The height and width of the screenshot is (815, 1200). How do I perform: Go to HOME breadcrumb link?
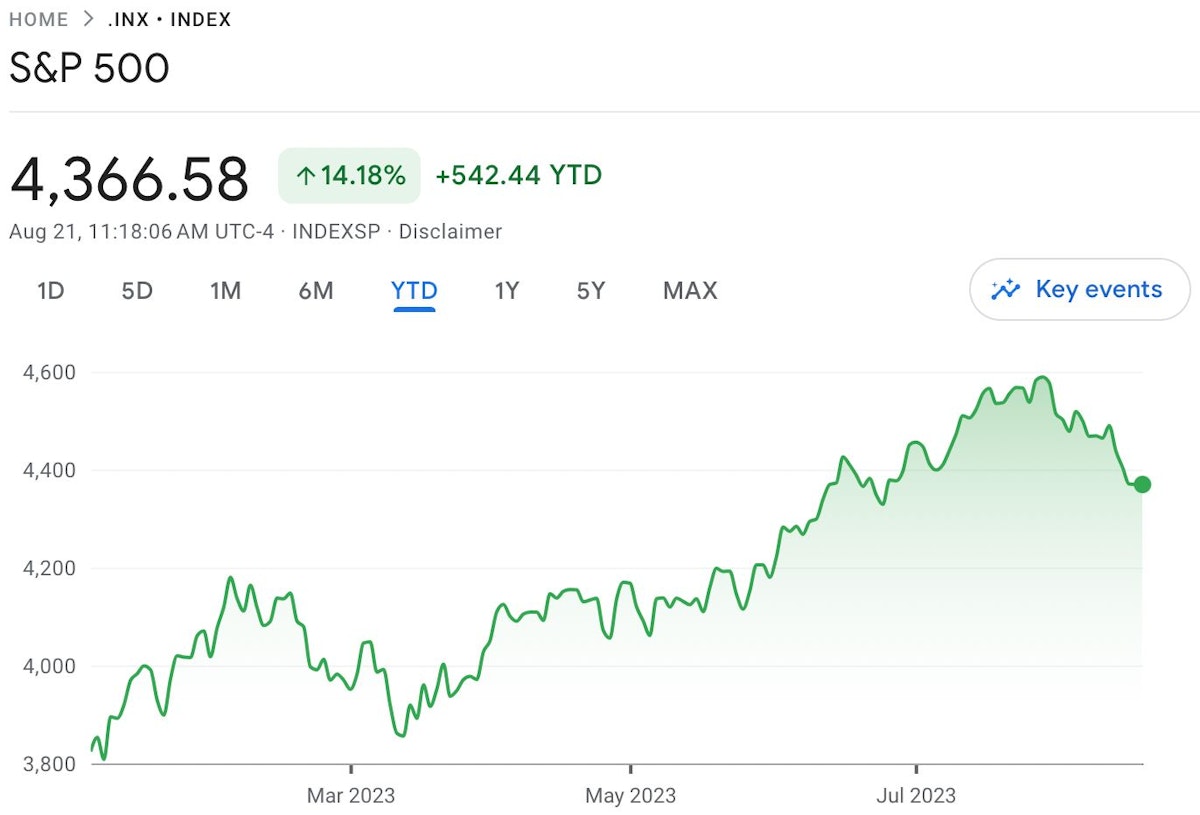point(39,19)
